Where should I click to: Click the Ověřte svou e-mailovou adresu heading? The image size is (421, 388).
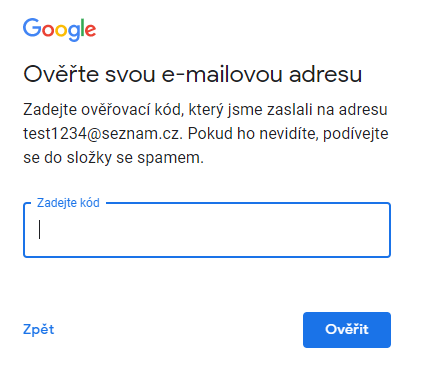[x=193, y=74]
